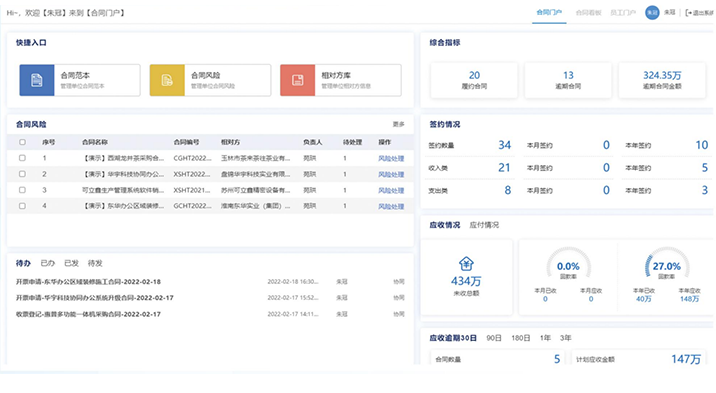Toggle the select-all checkbox in the 合同风险 table header

22,142
